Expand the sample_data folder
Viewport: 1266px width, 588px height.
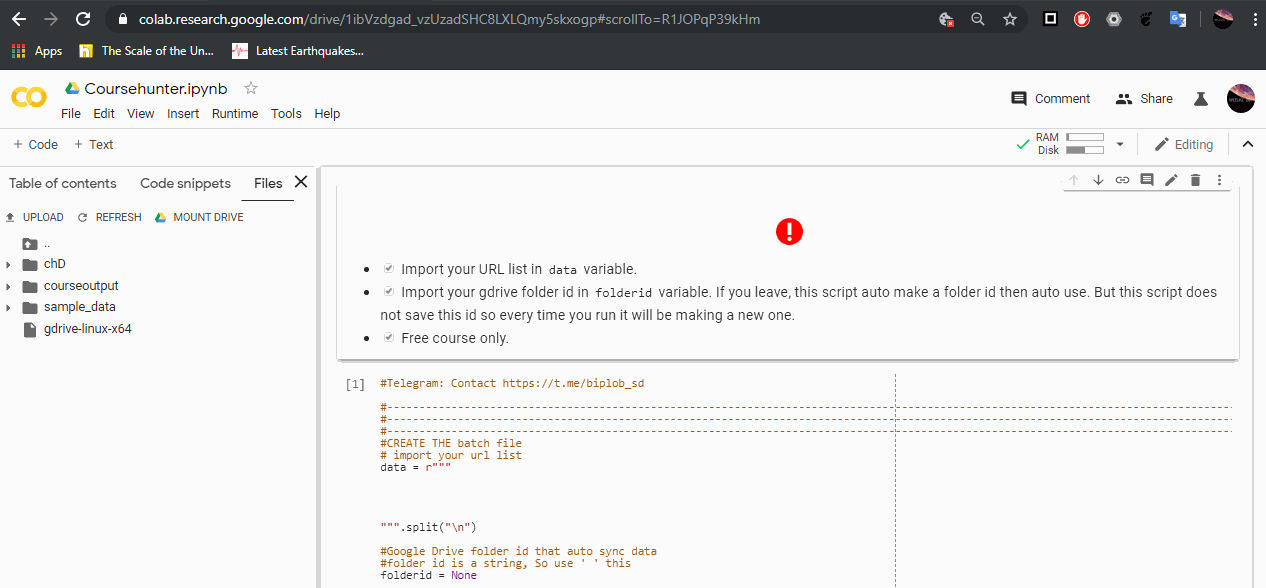click(x=8, y=308)
